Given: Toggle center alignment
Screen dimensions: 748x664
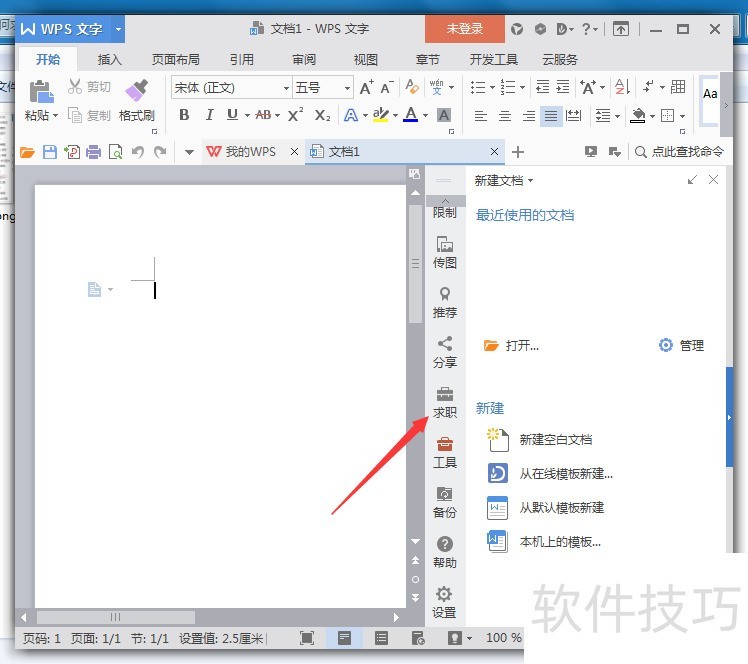Looking at the screenshot, I should pyautogui.click(x=504, y=115).
